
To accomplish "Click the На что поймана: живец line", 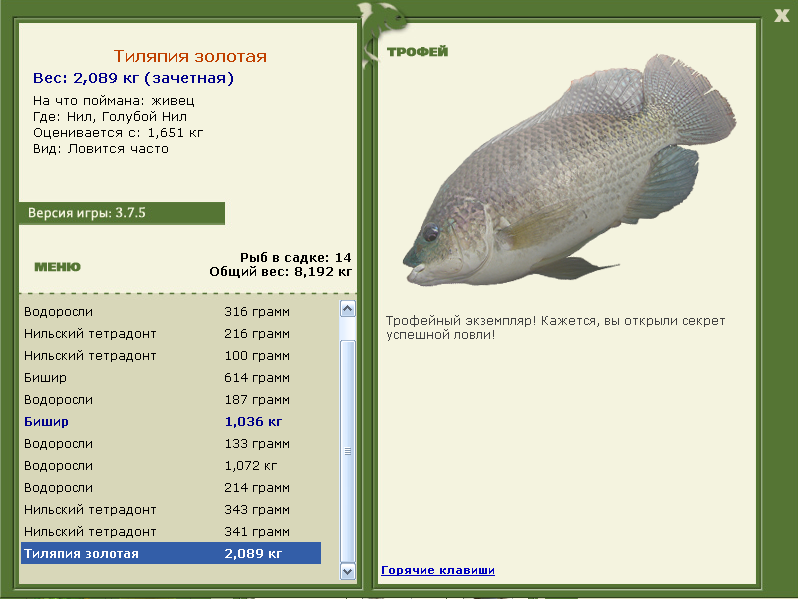I will (x=113, y=100).
